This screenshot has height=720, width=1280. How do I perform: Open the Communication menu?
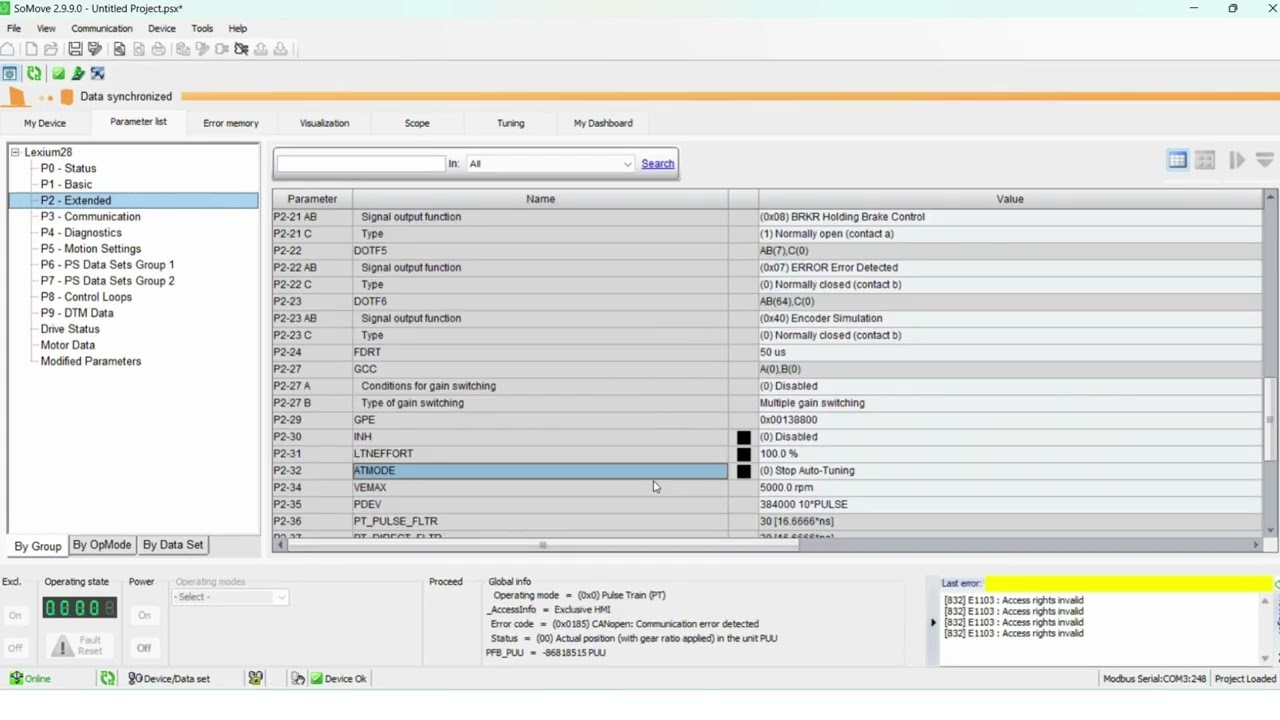pos(101,28)
